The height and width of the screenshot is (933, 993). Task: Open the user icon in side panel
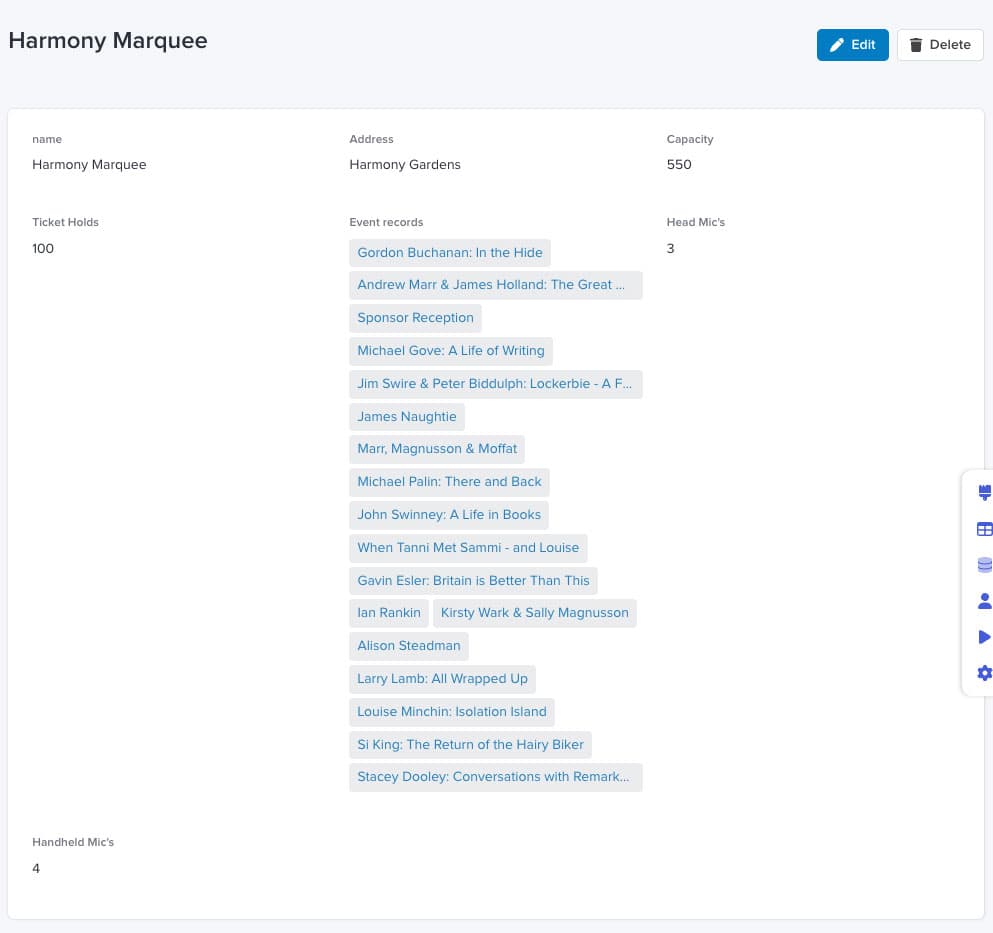coord(984,600)
